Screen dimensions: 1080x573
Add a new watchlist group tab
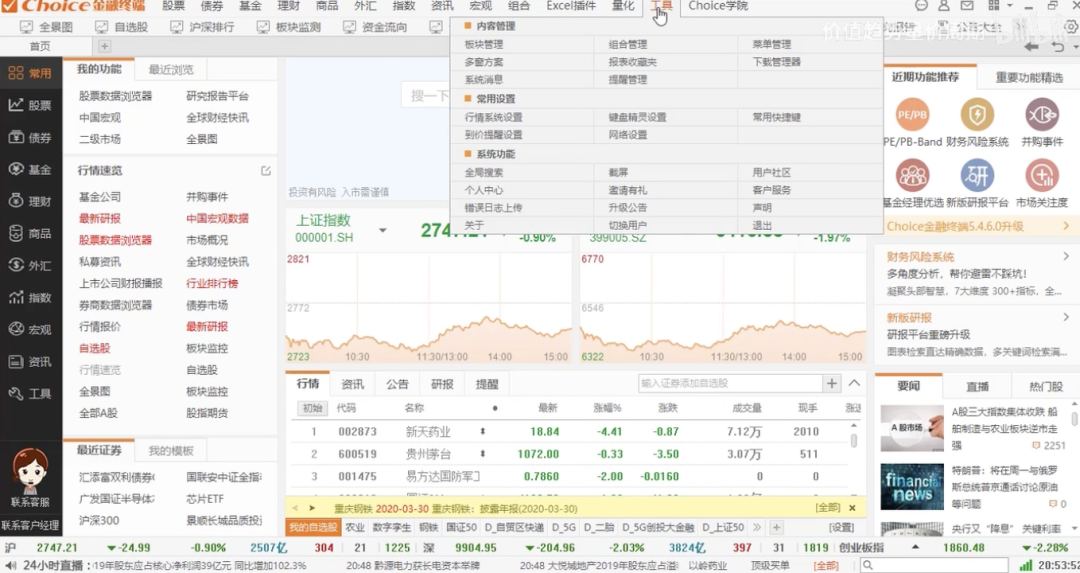776,528
